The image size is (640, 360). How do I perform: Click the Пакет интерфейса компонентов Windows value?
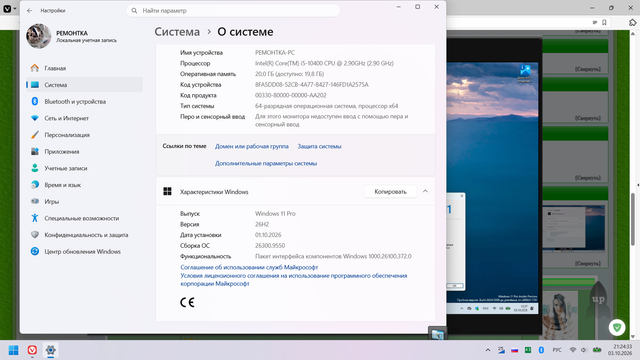click(x=333, y=256)
